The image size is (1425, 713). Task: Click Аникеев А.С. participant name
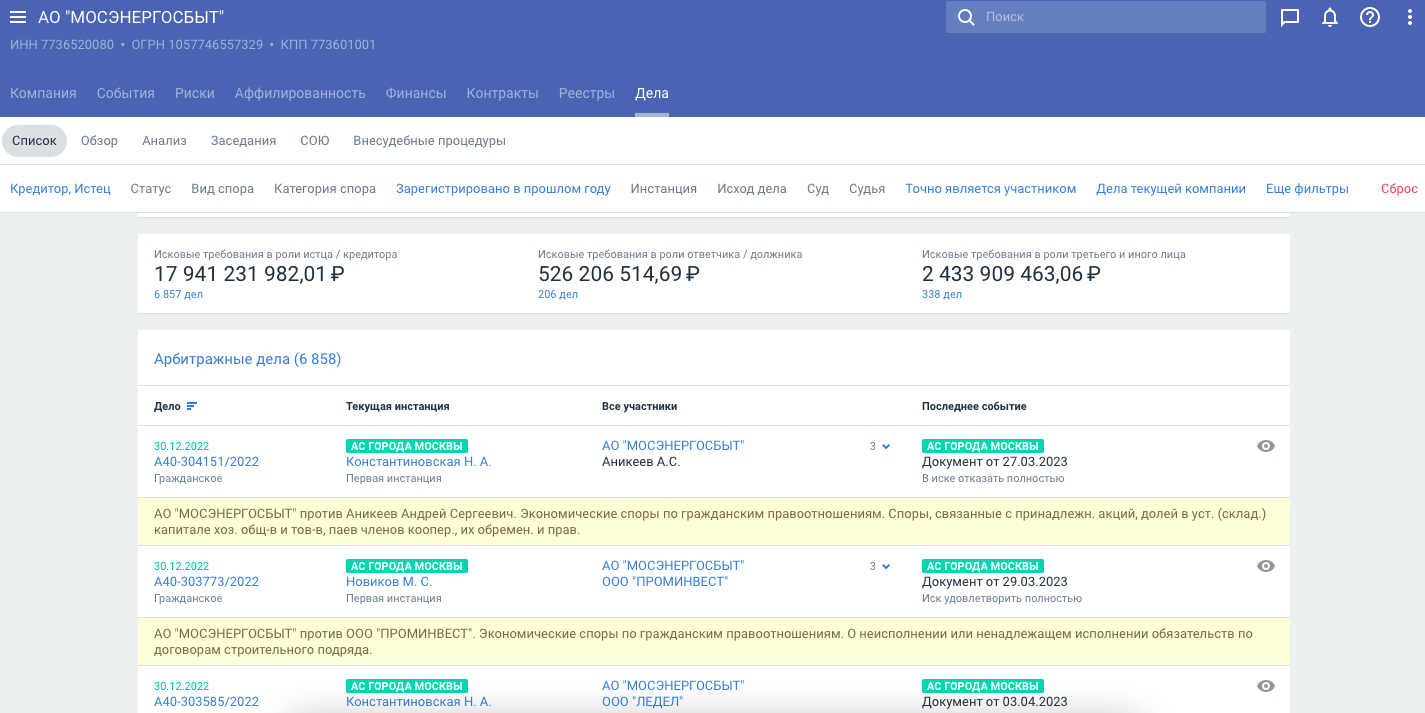click(641, 462)
